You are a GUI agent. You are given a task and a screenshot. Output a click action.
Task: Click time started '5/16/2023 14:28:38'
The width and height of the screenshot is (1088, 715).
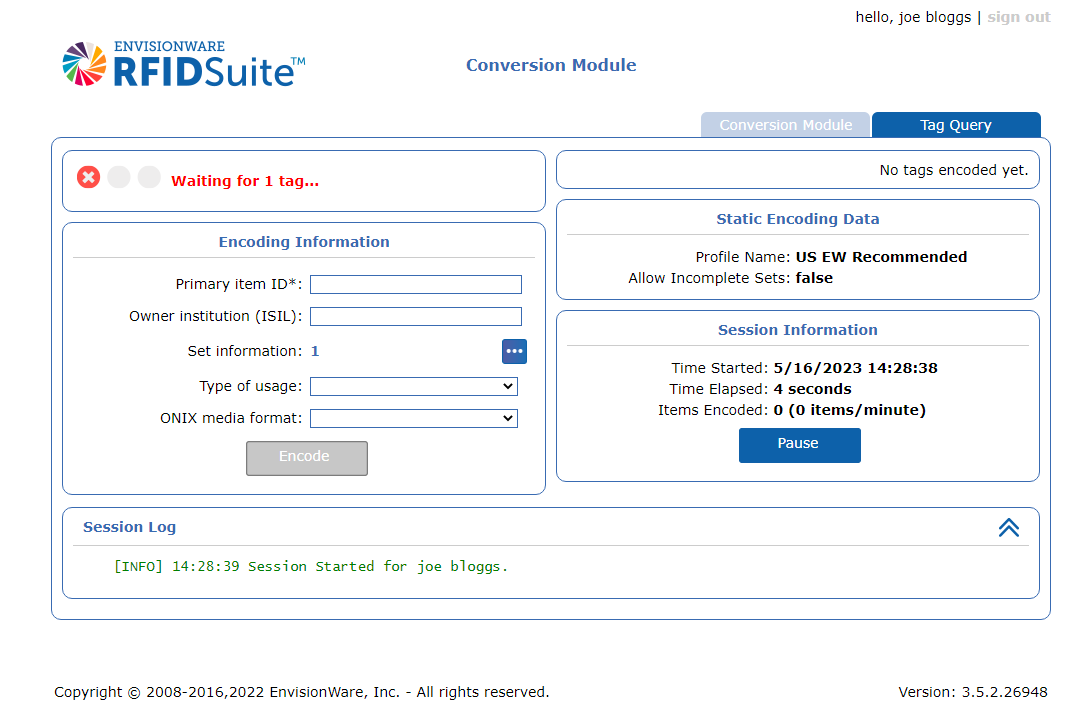856,368
